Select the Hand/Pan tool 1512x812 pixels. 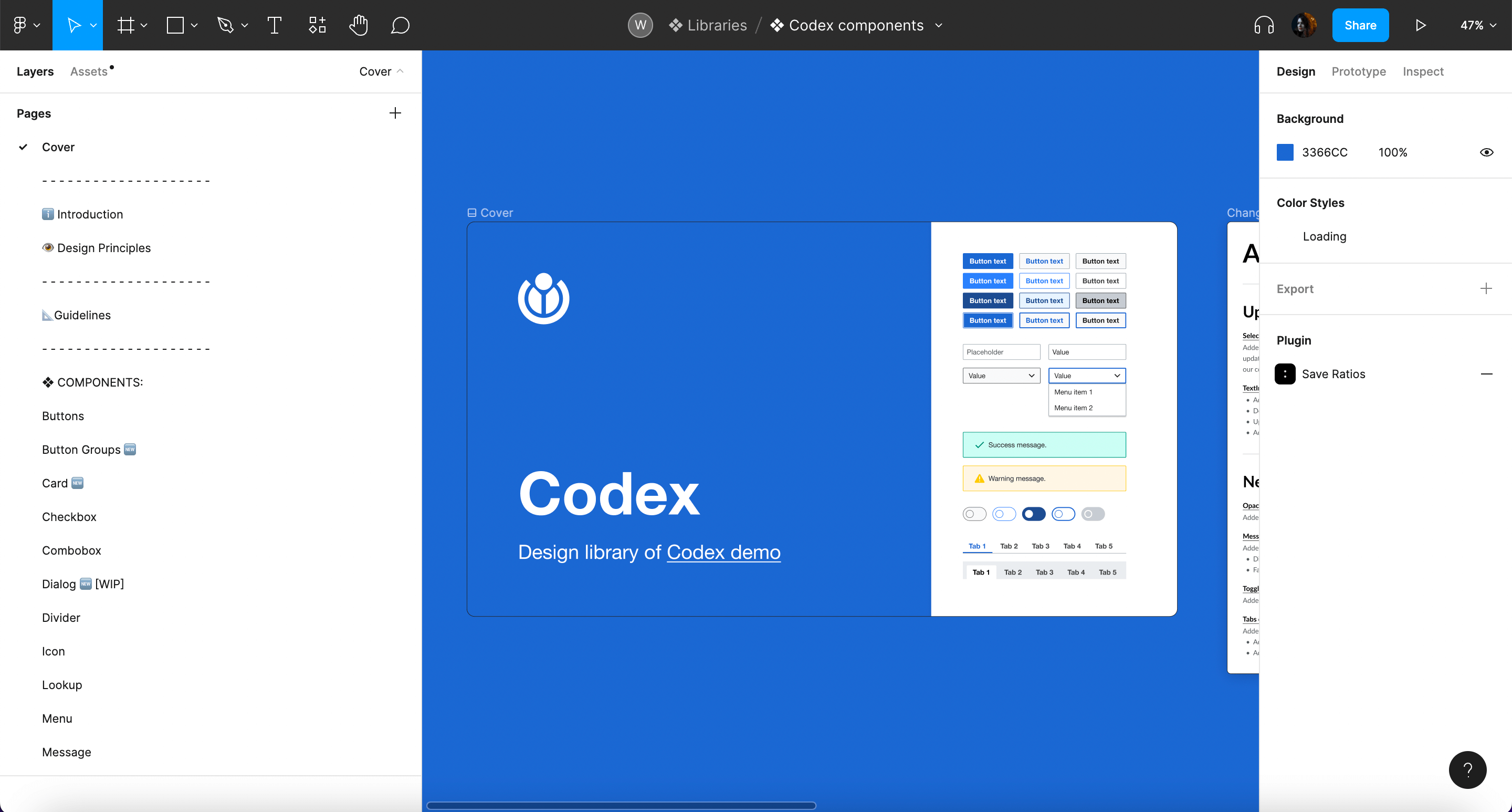coord(357,25)
